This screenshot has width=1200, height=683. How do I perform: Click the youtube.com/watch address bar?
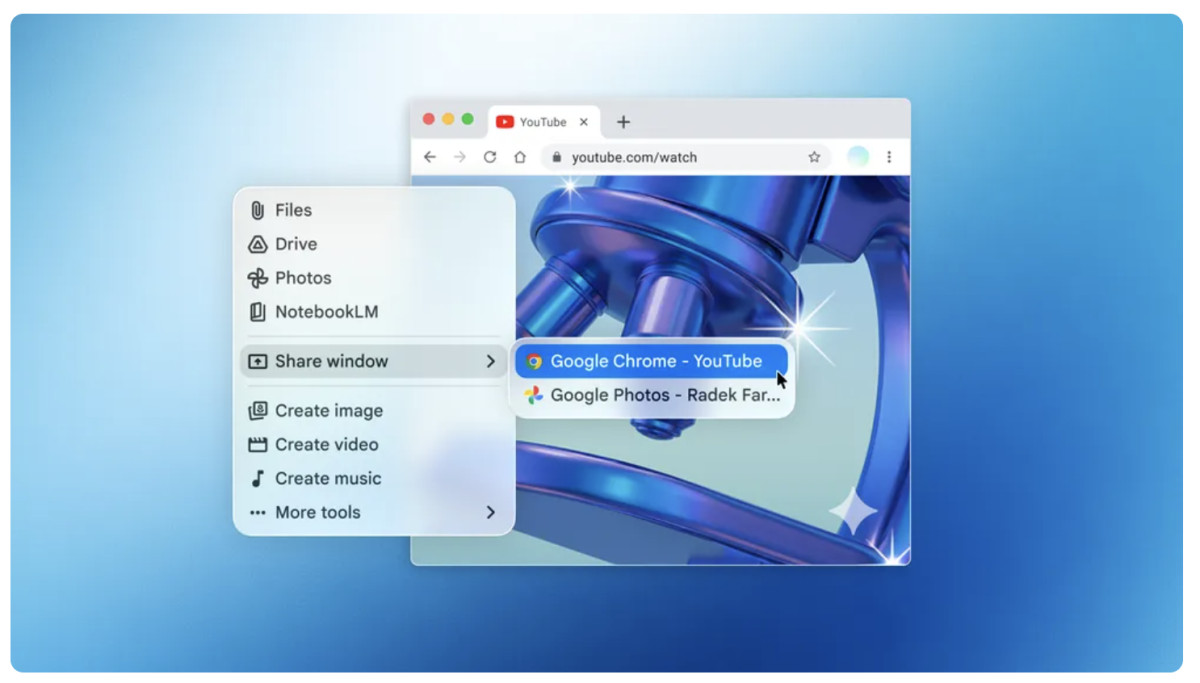(x=680, y=157)
